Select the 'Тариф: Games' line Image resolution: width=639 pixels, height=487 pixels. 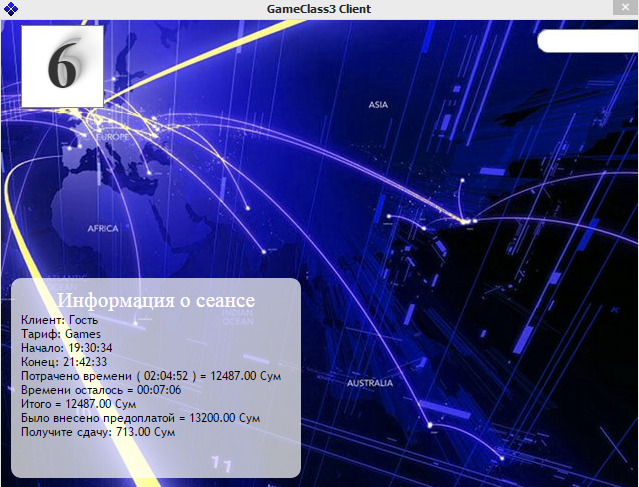(x=61, y=334)
